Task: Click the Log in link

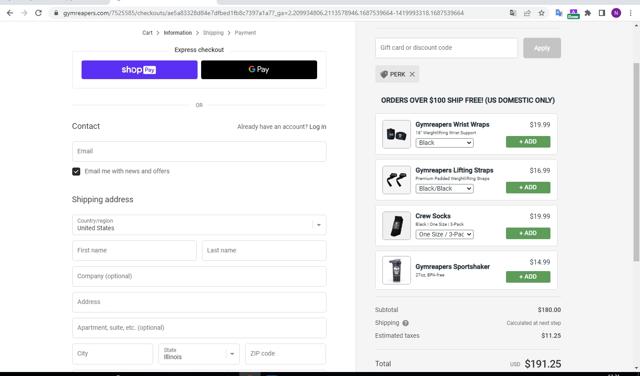Action: 318,127
